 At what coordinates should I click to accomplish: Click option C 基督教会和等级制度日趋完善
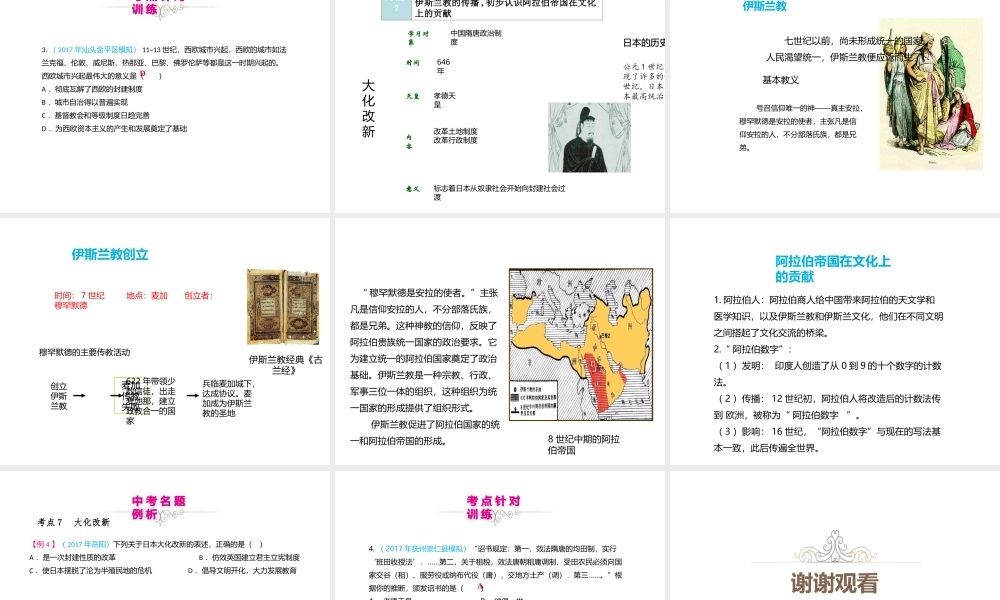[x=96, y=115]
